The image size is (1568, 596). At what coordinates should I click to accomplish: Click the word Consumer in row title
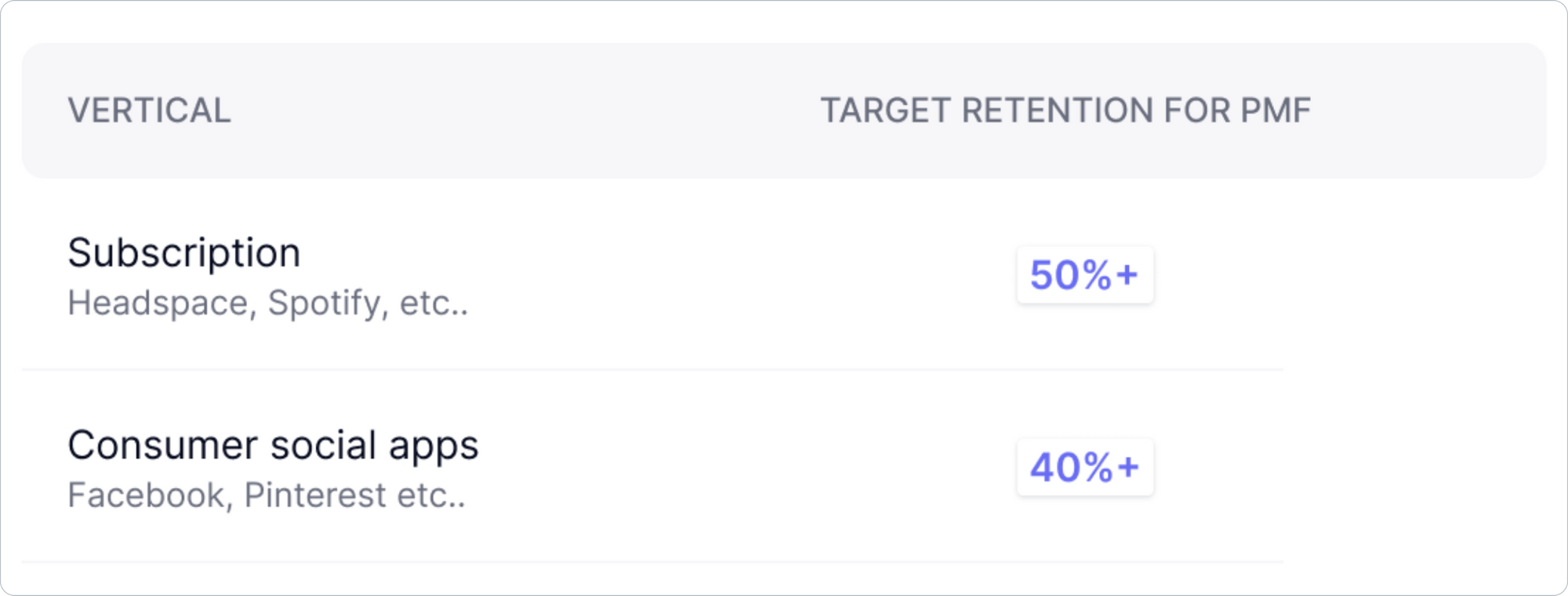162,445
